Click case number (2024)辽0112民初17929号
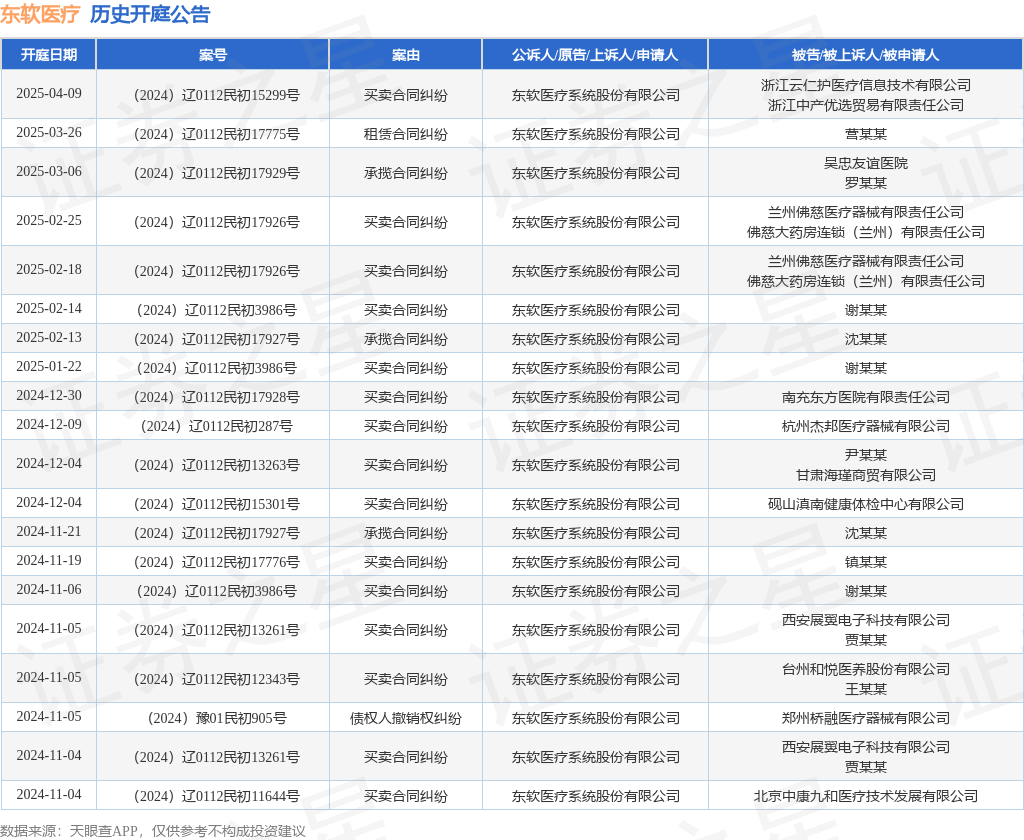 point(216,173)
